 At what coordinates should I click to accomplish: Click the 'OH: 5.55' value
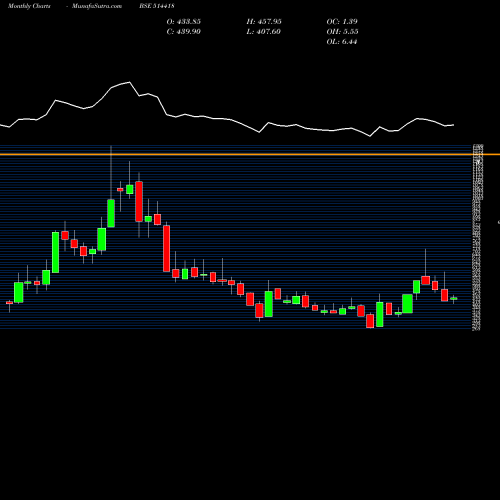(x=342, y=32)
